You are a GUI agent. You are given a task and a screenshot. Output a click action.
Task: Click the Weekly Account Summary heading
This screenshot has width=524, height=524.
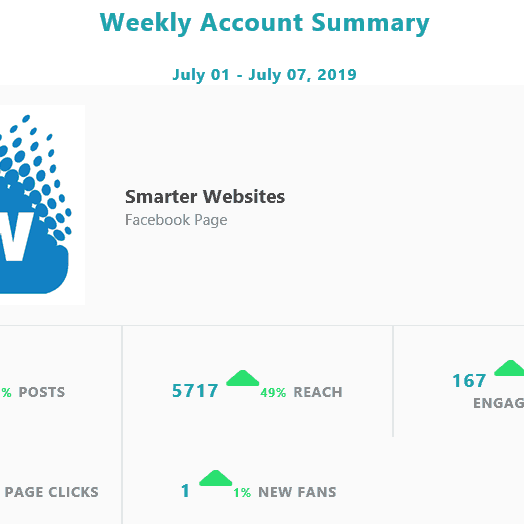[x=264, y=23]
